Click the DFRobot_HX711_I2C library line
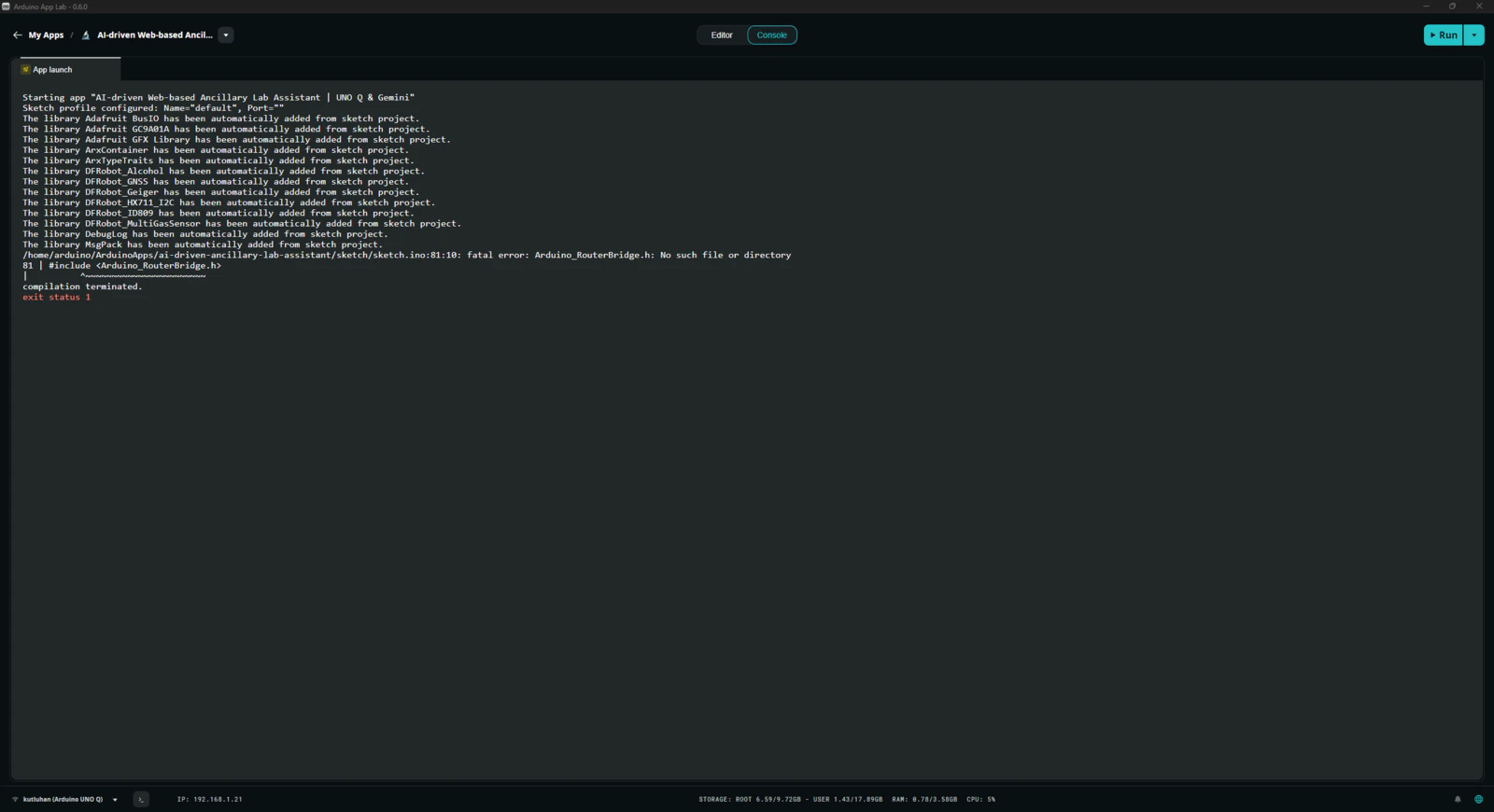This screenshot has width=1494, height=812. pos(229,203)
